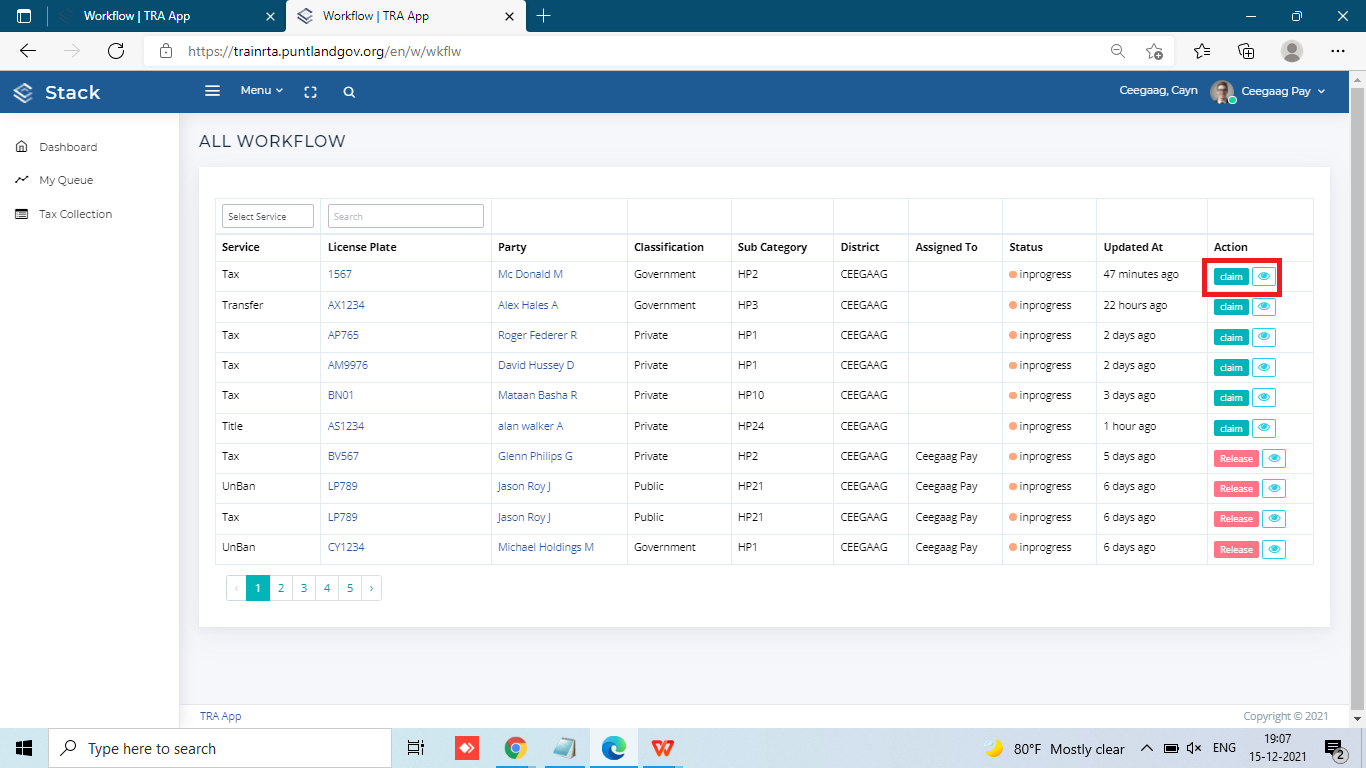Refresh the browser page
The image size is (1366, 768).
116,51
